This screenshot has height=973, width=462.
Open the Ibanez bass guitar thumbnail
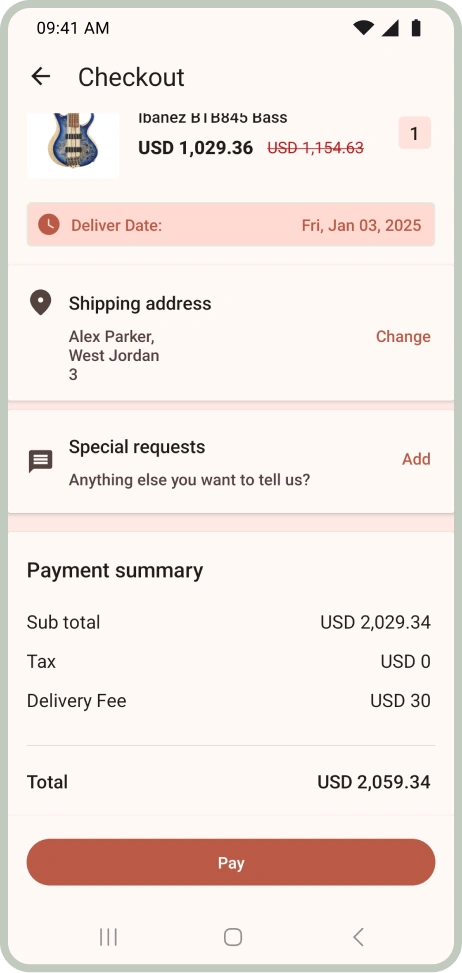pos(73,145)
